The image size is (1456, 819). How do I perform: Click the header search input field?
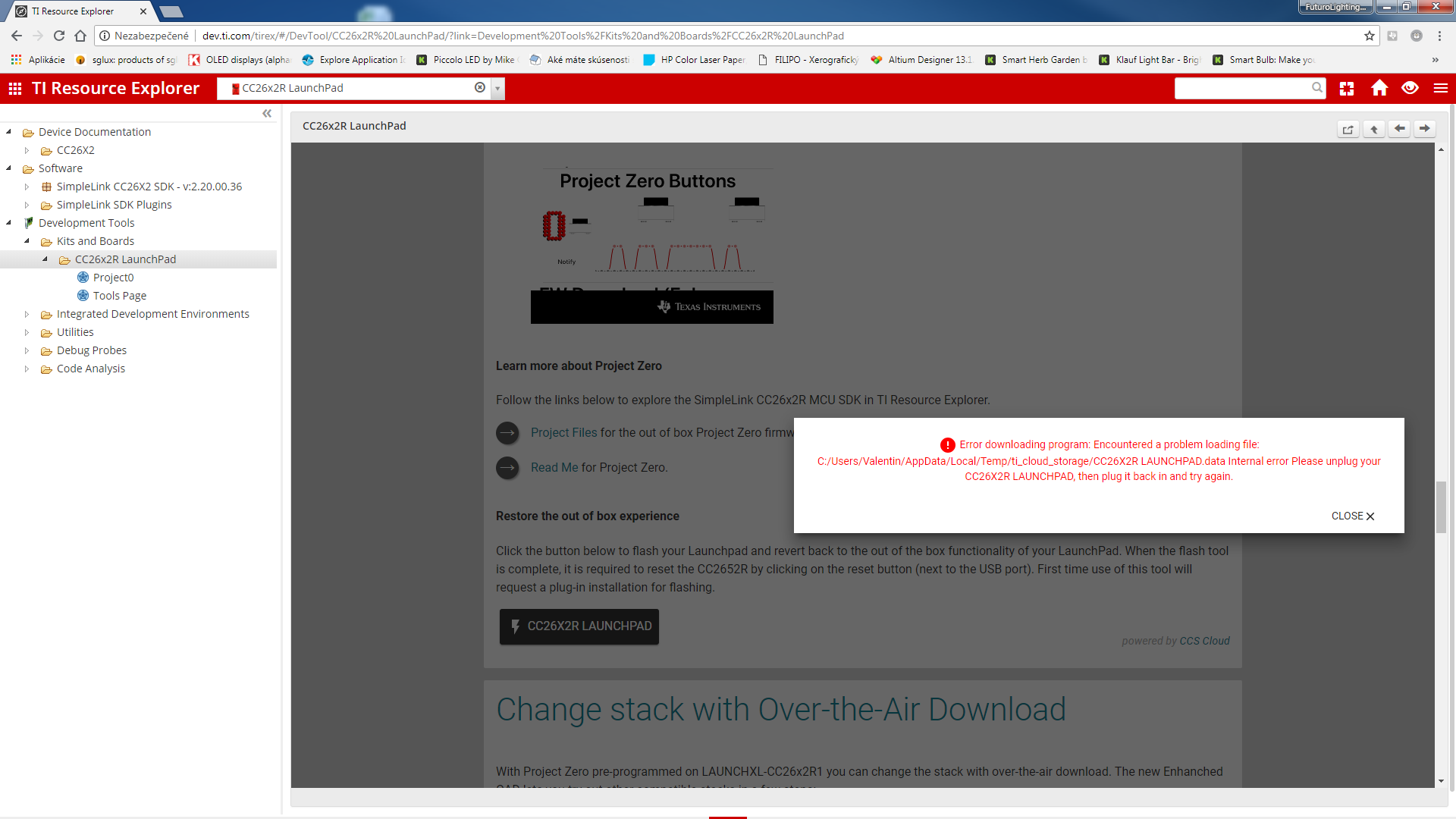pos(1242,89)
